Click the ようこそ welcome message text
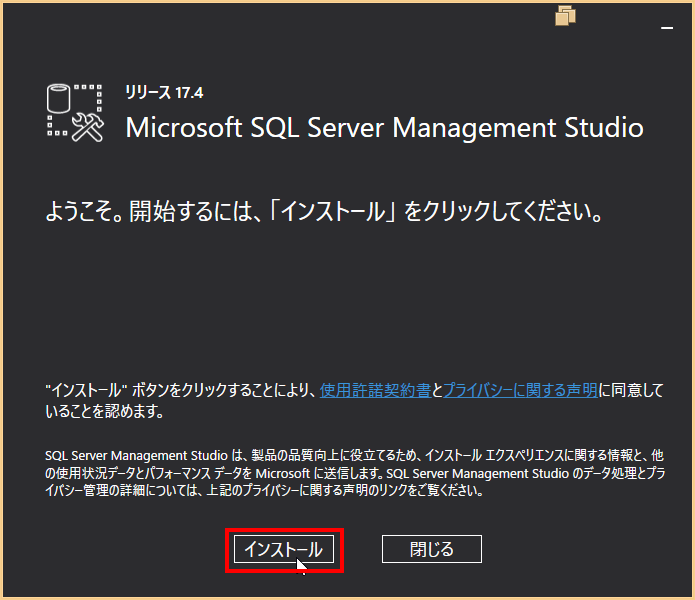Screen dimensions: 695x600 click(324, 211)
